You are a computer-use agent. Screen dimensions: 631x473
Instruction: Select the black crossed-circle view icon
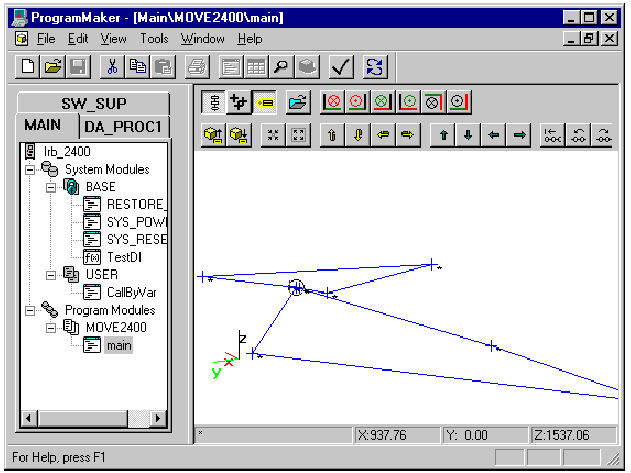(433, 103)
